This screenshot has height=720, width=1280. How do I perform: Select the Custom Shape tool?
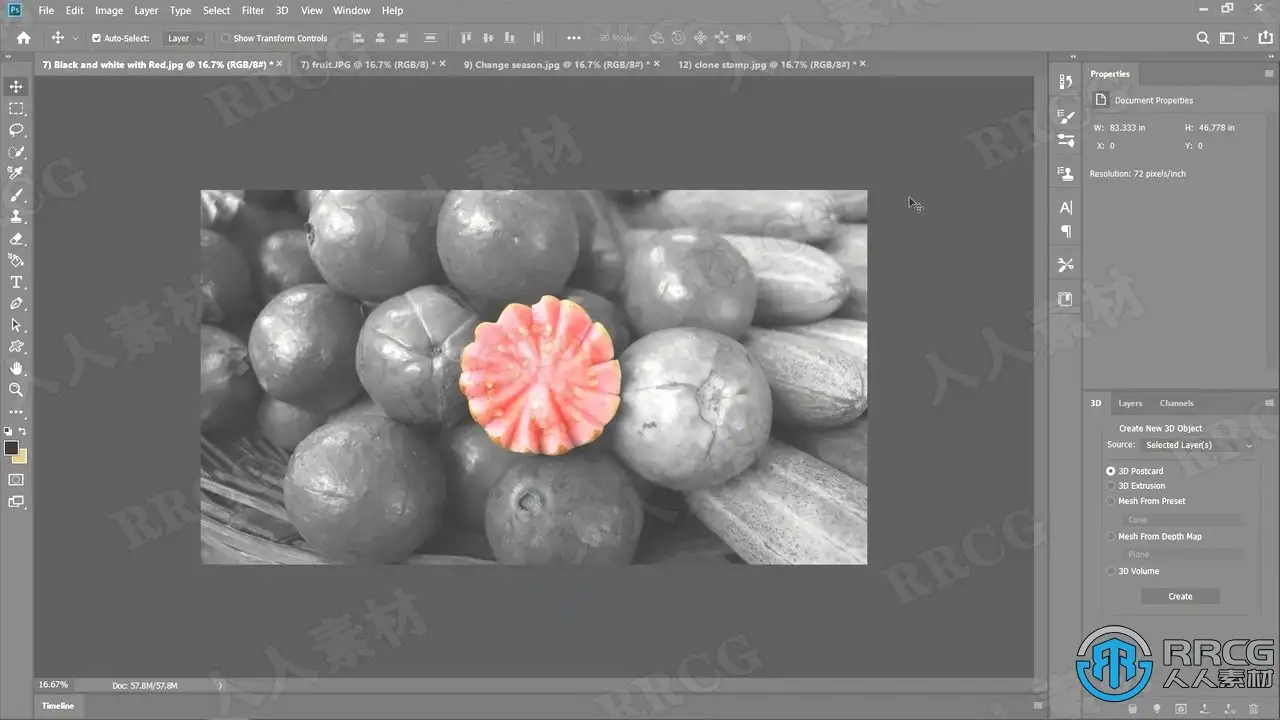tap(16, 347)
